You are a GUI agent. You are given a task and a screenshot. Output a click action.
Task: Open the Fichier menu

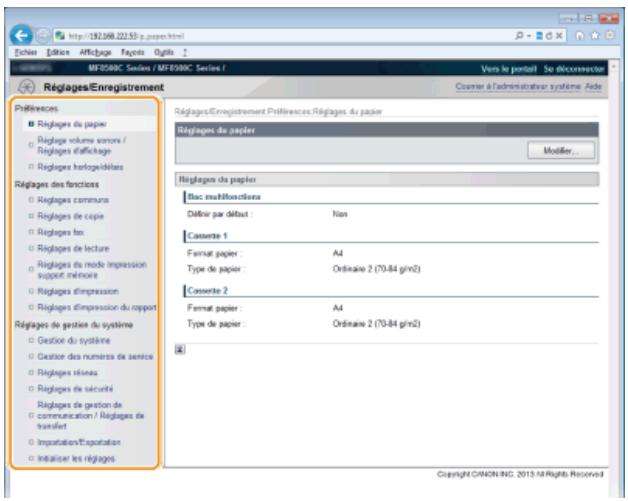point(26,52)
